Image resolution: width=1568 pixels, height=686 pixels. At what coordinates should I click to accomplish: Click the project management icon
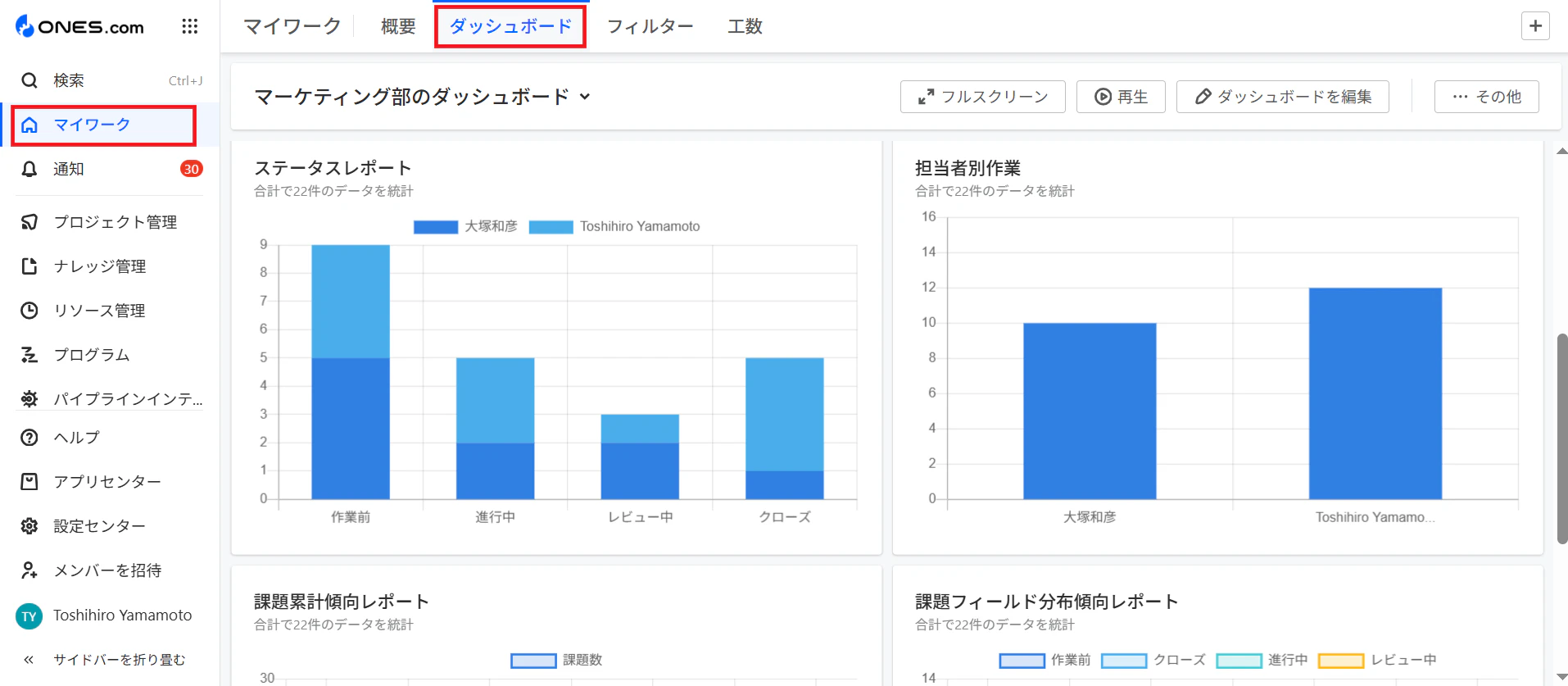(29, 222)
